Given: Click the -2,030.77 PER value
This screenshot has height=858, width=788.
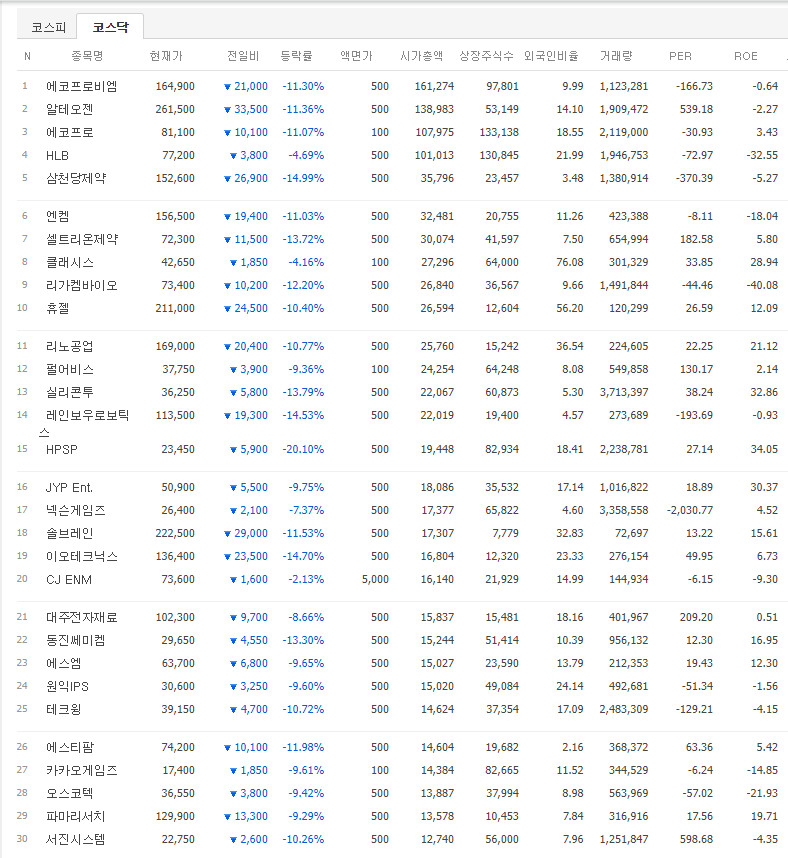Looking at the screenshot, I should 690,511.
